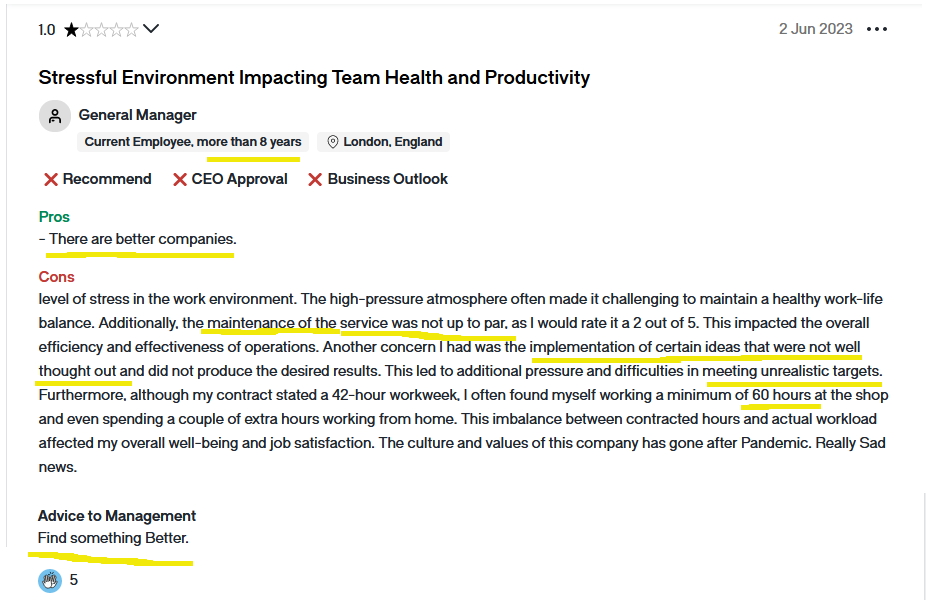Click the Cons section heading

pos(57,277)
